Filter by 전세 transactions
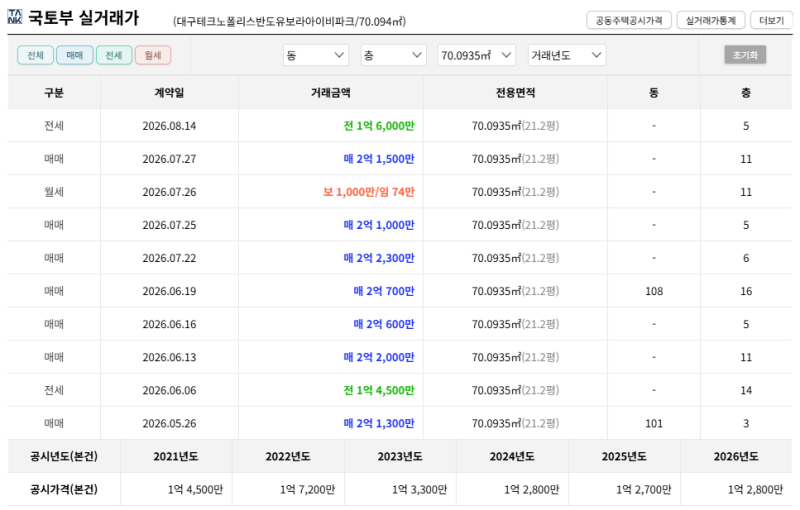Image resolution: width=800 pixels, height=510 pixels. coord(114,55)
